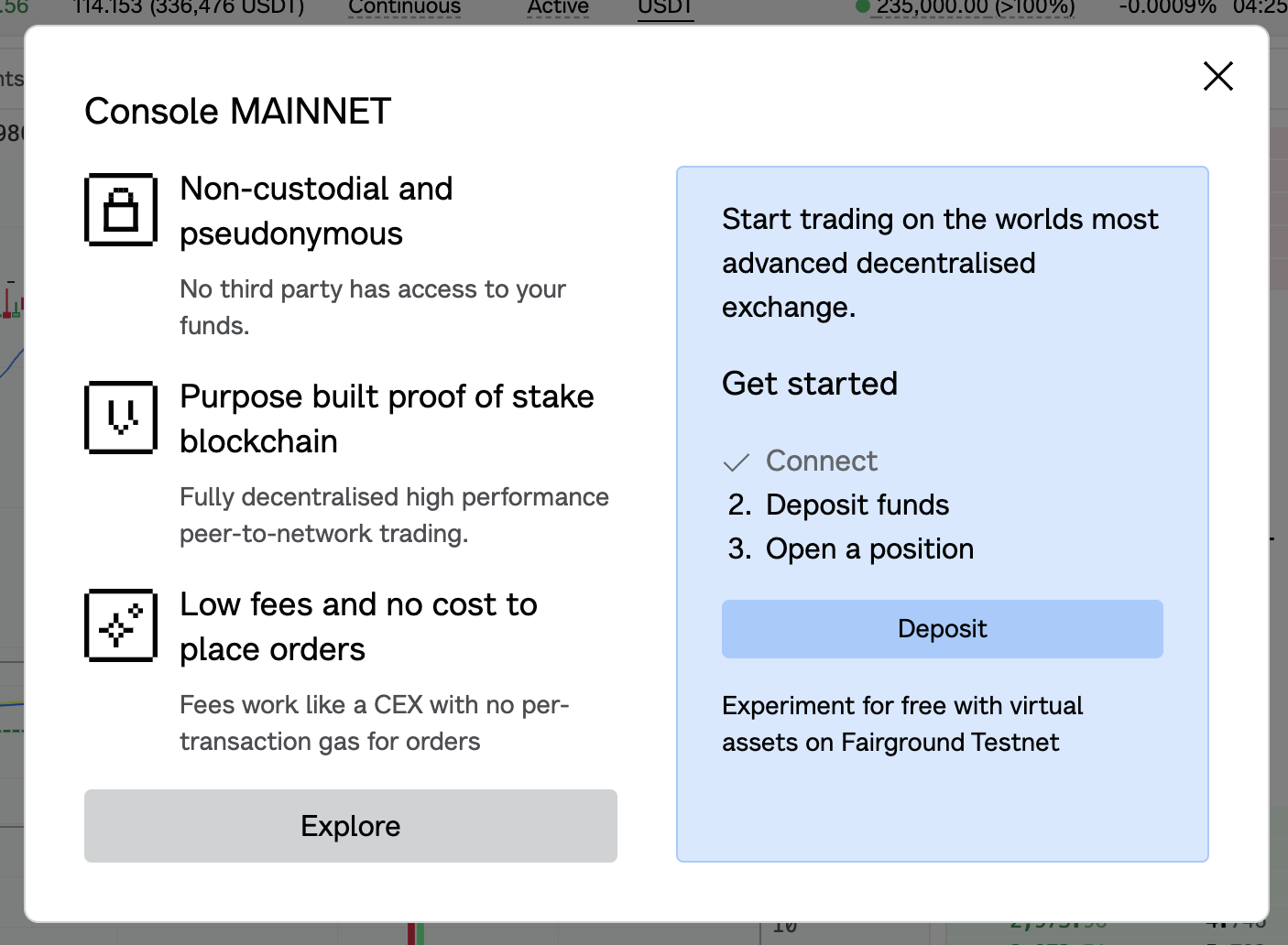Screen dimensions: 1288x945
Task: Close the Console MAINNET dialog
Action: [x=1217, y=76]
